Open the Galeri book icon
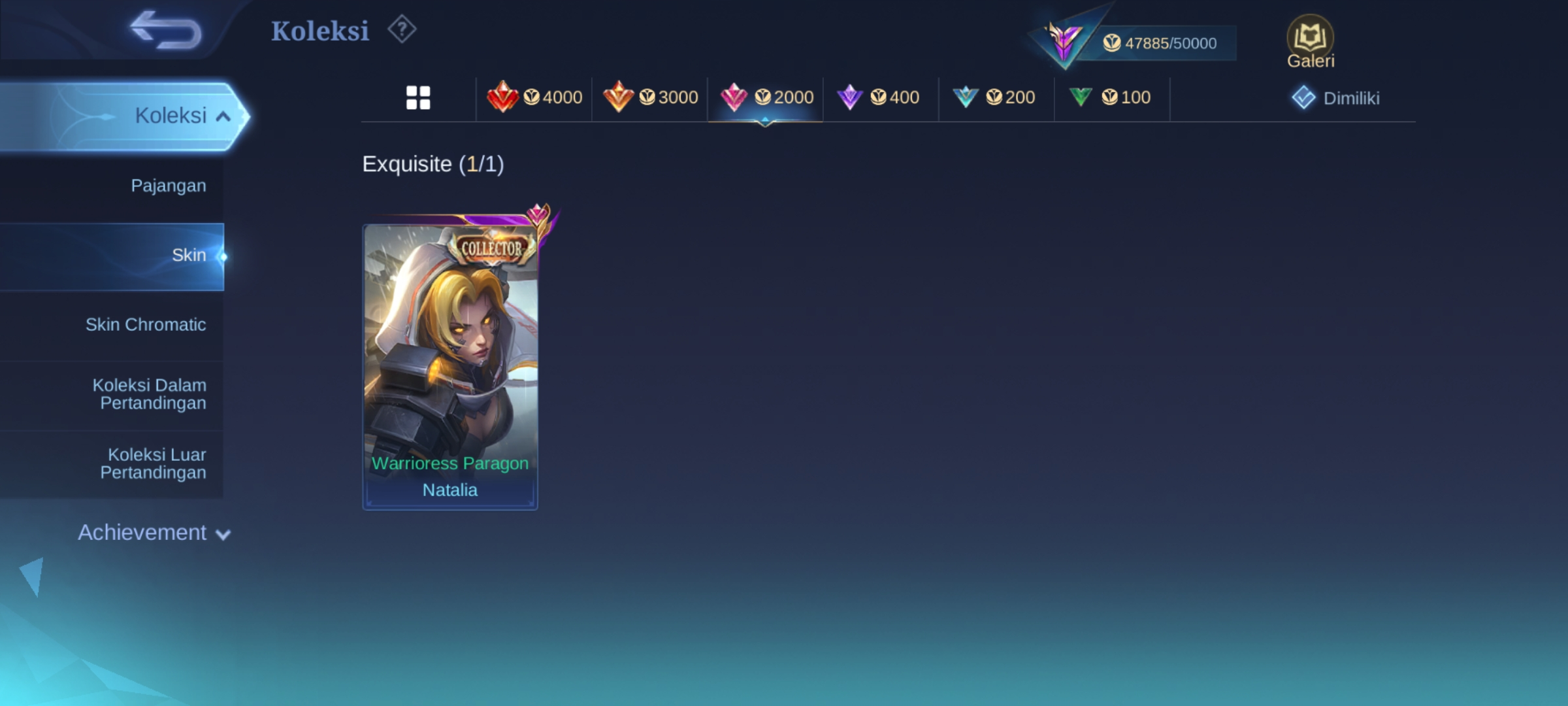This screenshot has width=1568, height=706. point(1310,42)
